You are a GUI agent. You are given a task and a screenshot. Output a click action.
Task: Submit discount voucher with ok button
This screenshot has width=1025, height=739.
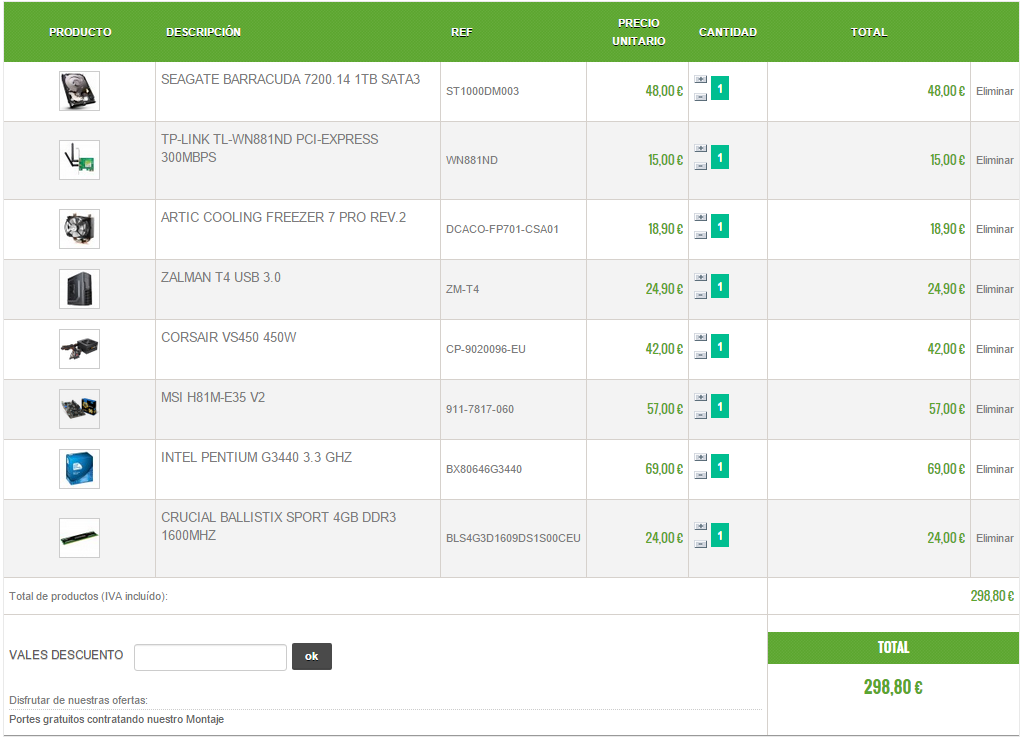[x=312, y=657]
